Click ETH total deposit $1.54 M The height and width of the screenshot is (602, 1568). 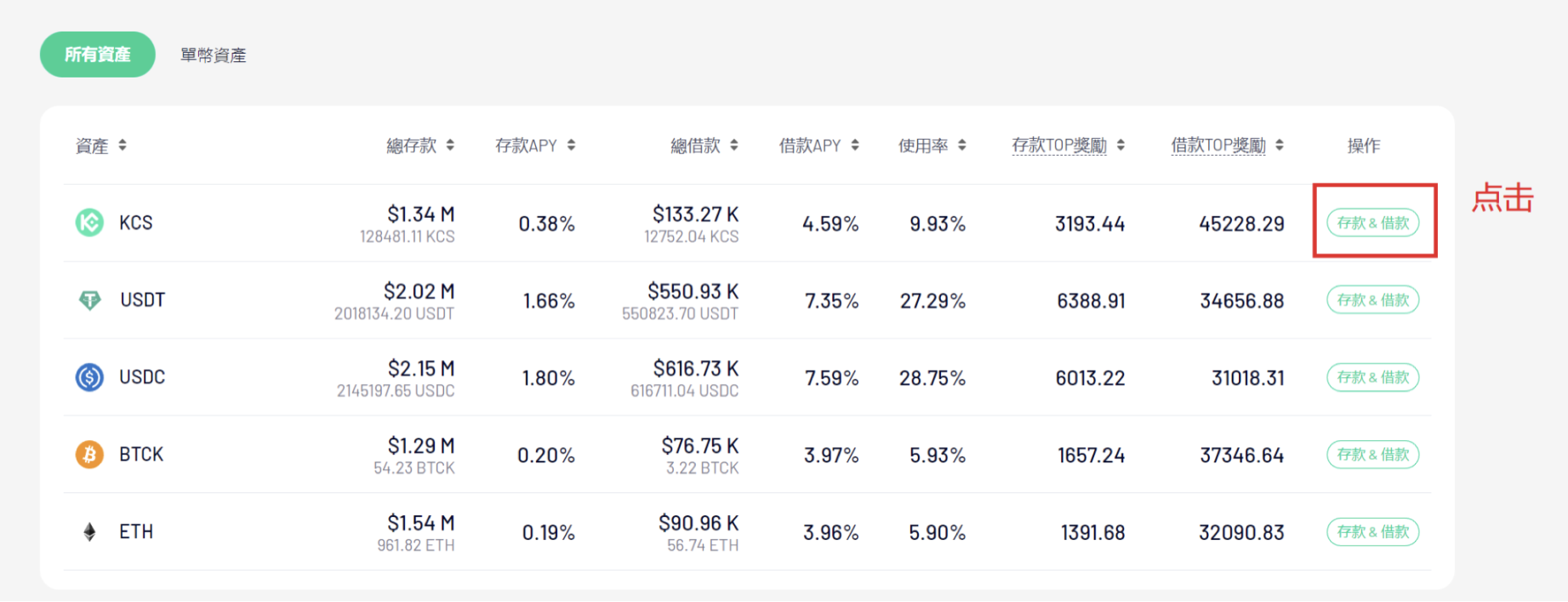click(x=421, y=523)
